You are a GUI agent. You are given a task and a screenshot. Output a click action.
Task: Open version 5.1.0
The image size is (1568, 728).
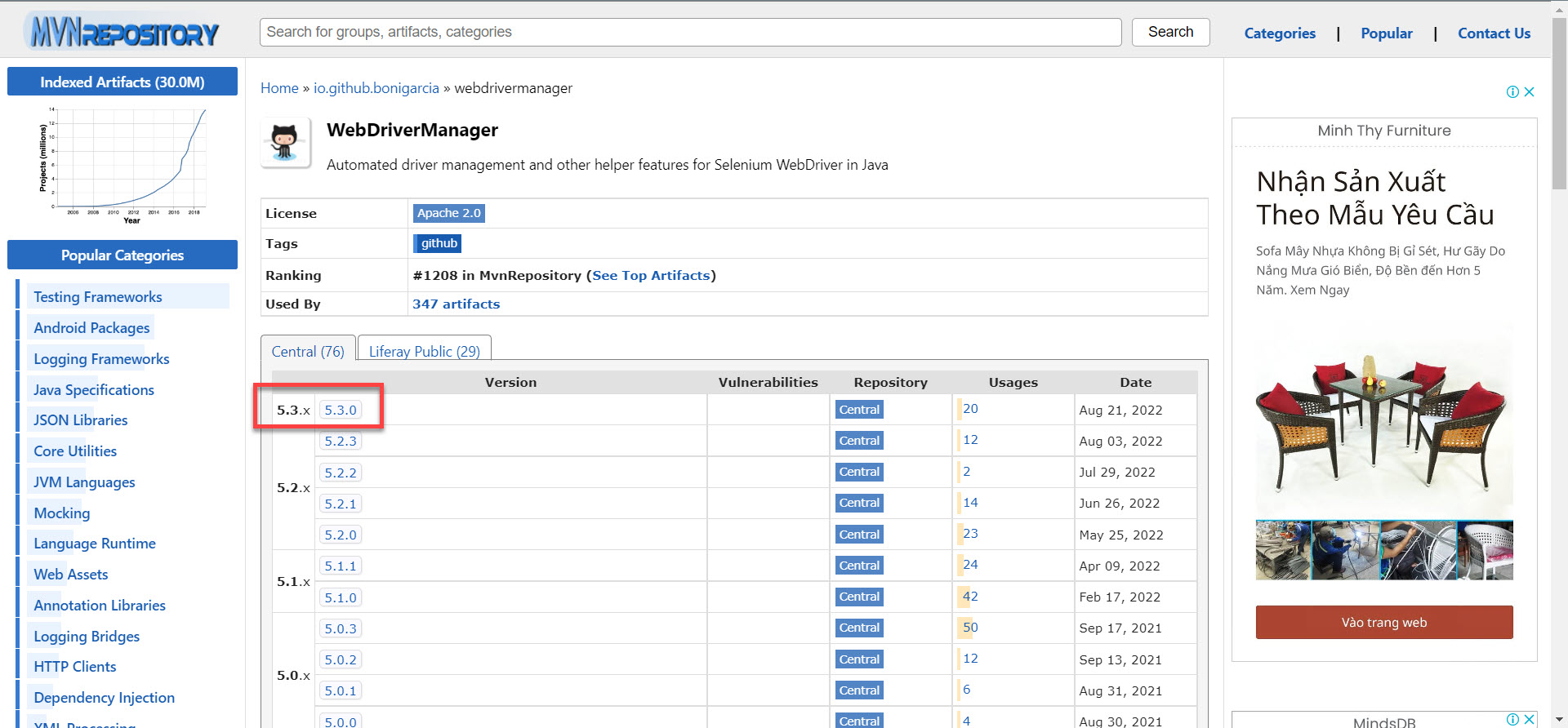pyautogui.click(x=341, y=597)
